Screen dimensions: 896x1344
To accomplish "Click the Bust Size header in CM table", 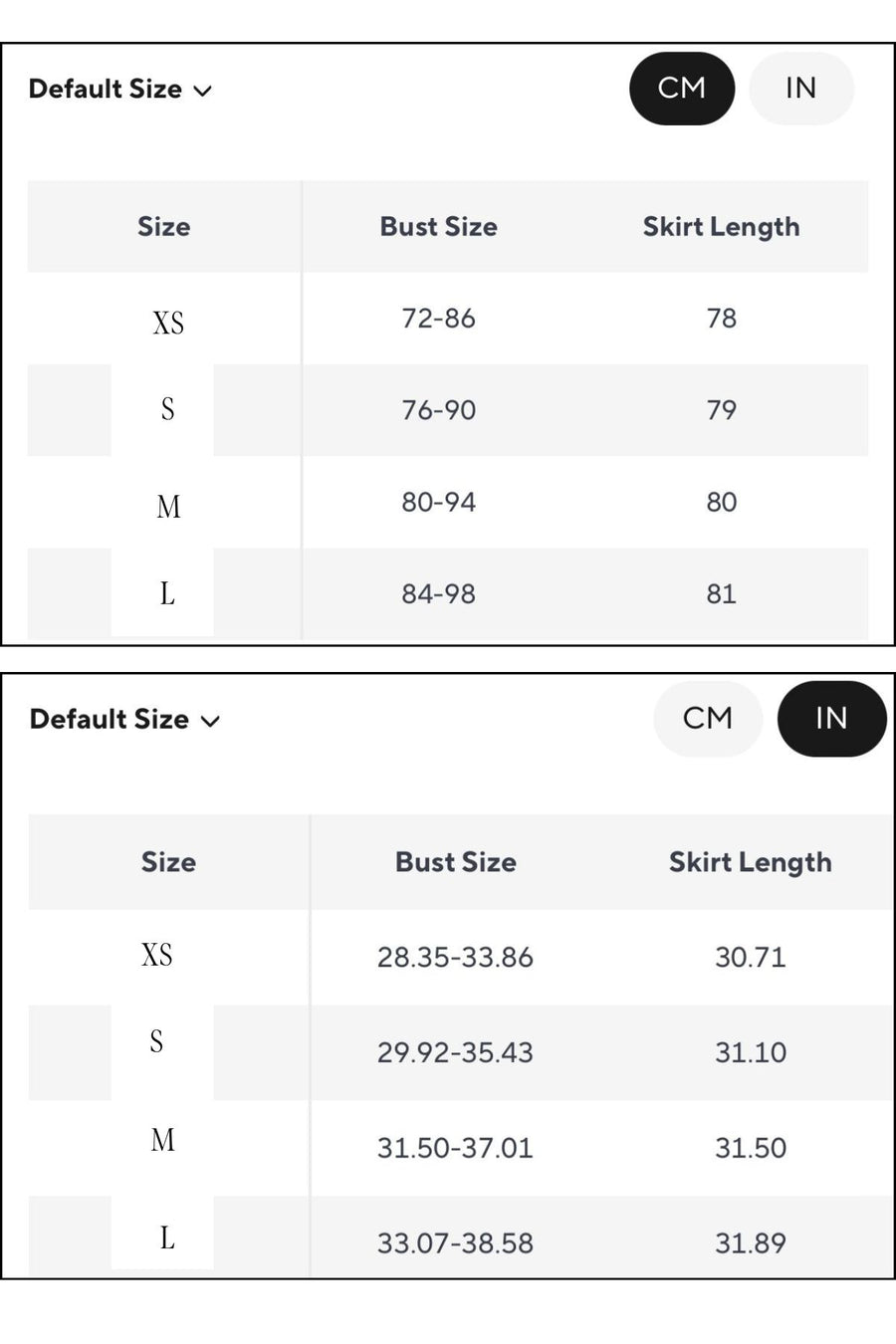I will tap(439, 227).
